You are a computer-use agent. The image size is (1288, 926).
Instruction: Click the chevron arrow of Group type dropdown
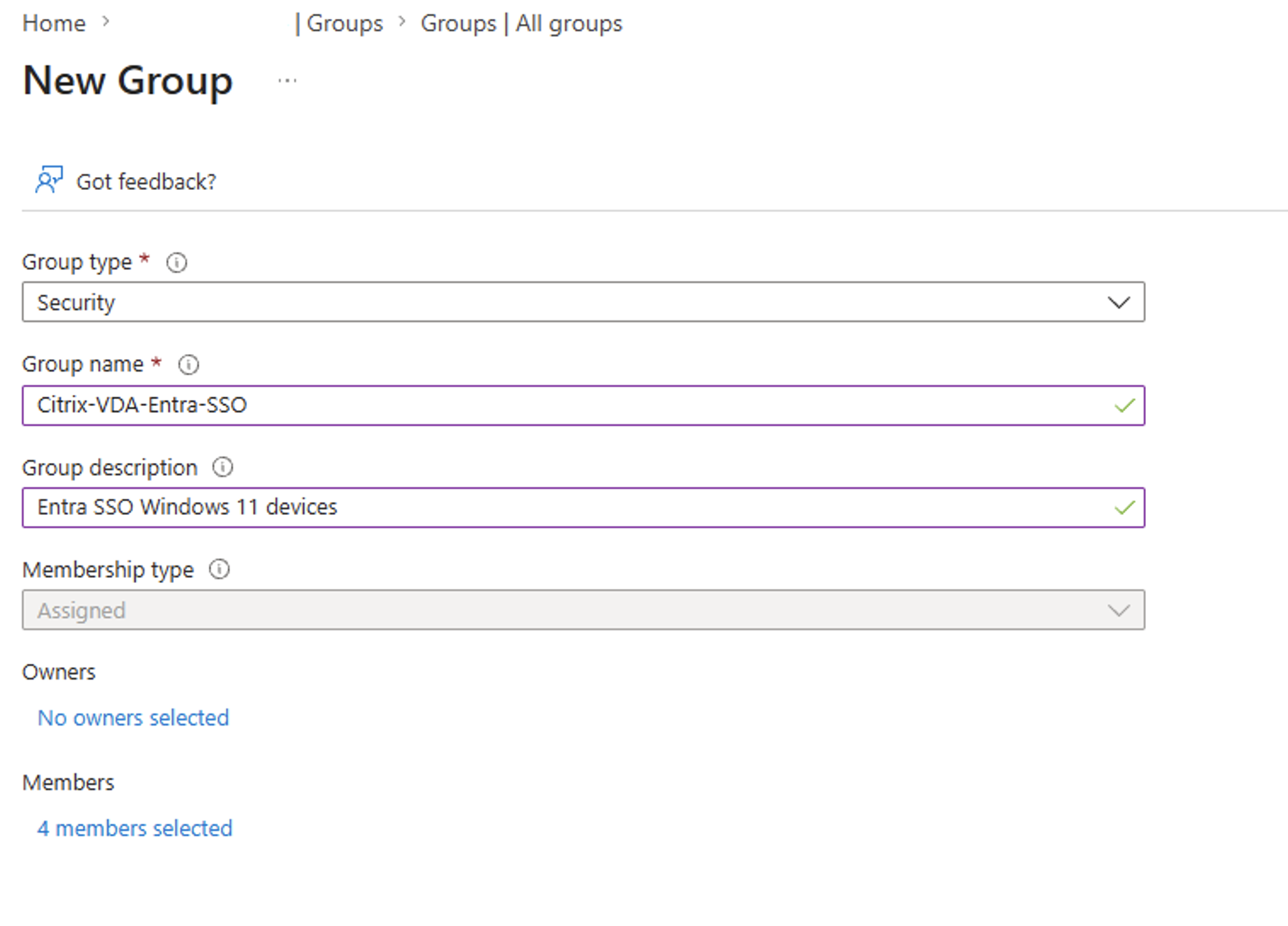(x=1119, y=303)
